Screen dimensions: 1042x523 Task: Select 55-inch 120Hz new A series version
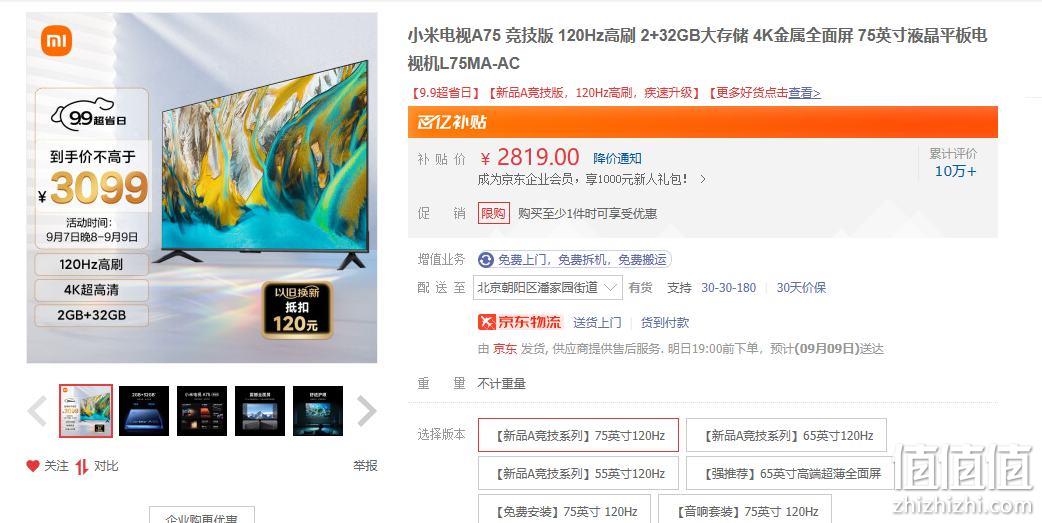(578, 473)
